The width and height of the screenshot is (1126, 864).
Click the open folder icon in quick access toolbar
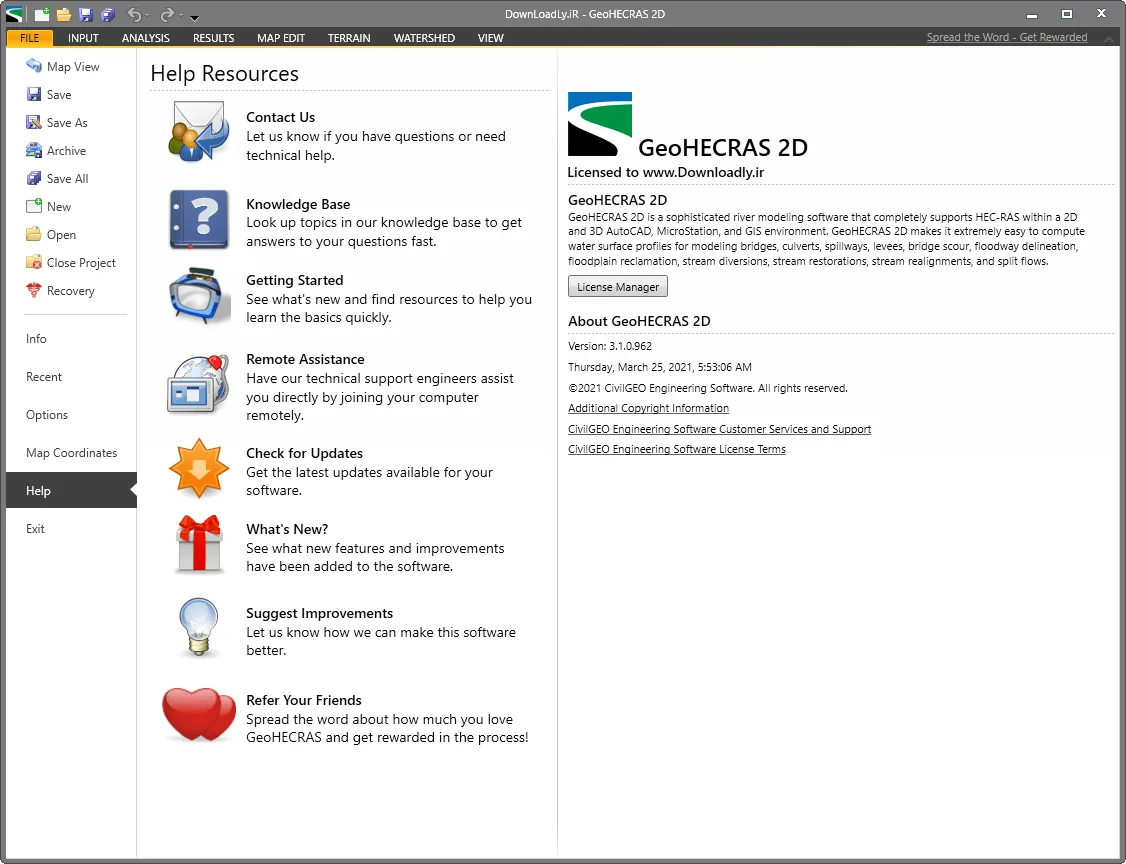point(64,14)
